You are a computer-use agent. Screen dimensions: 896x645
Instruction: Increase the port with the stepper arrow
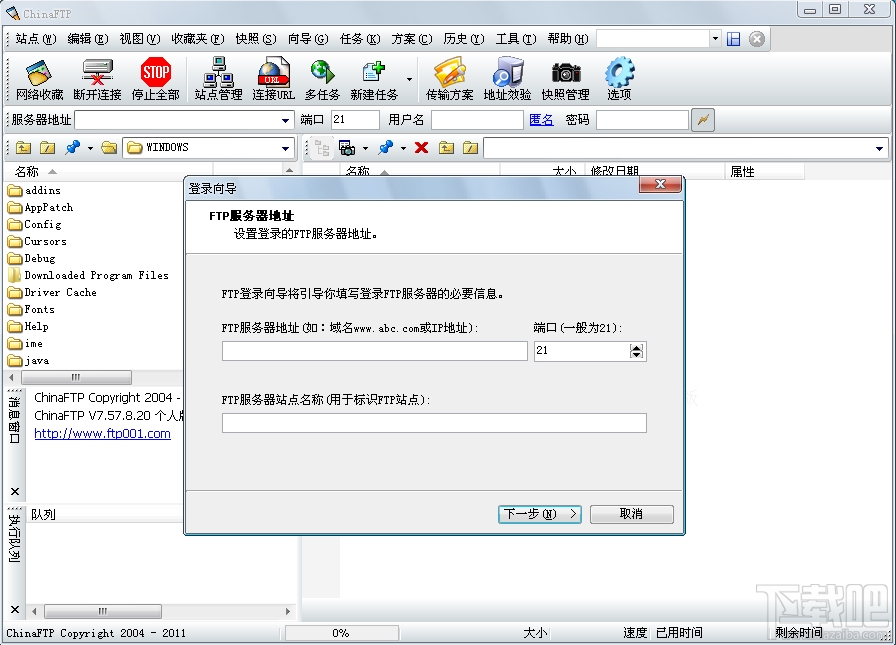638,346
